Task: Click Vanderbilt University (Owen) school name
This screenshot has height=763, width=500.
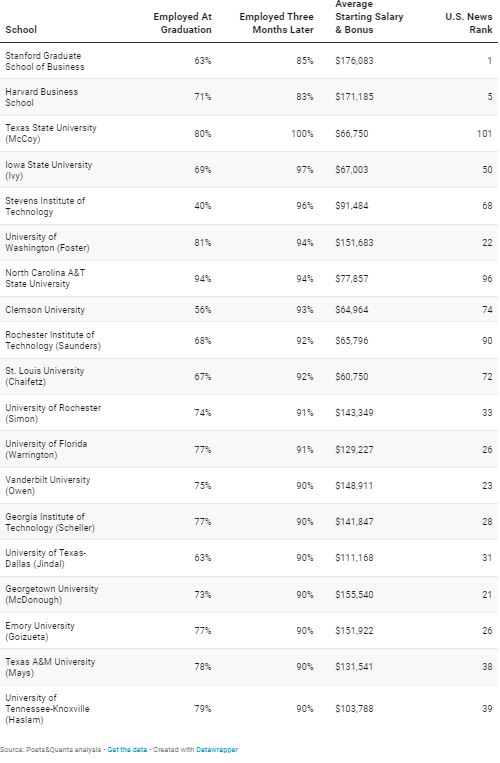Action: click(x=48, y=485)
